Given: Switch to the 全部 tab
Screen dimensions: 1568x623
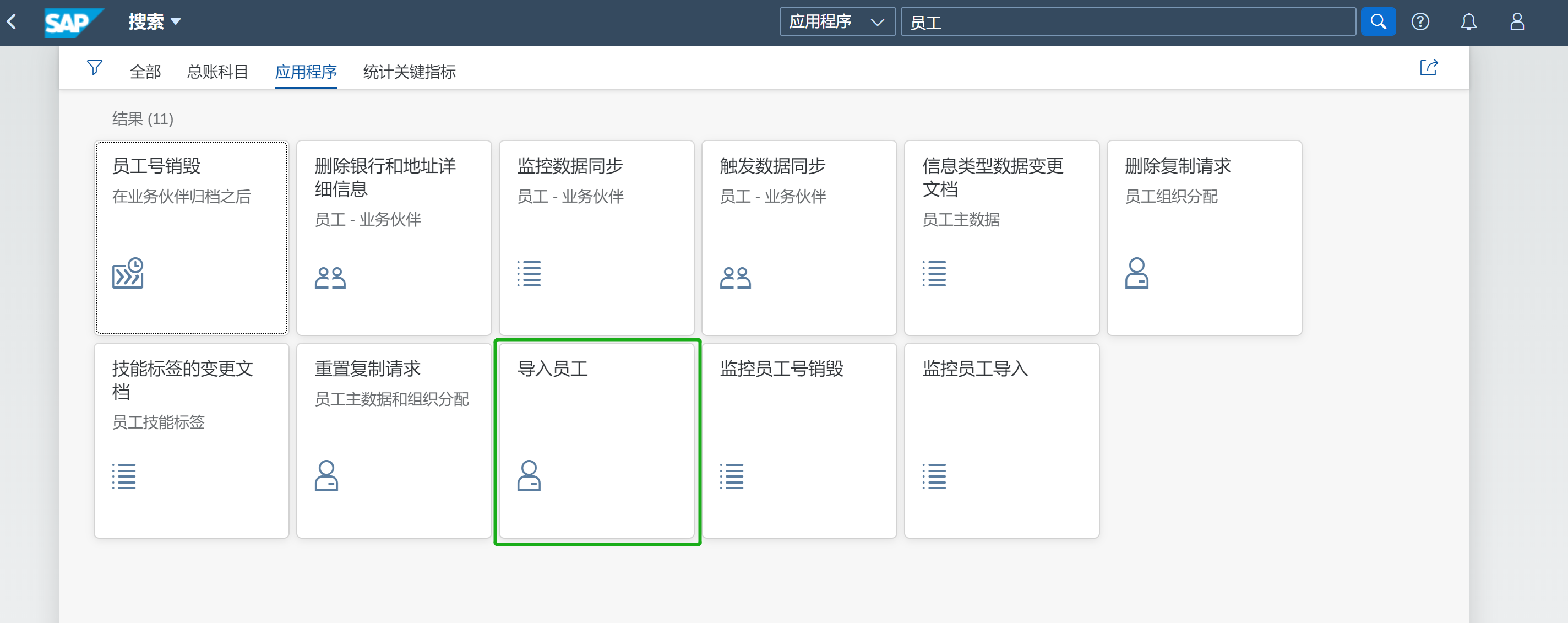Looking at the screenshot, I should (x=144, y=72).
